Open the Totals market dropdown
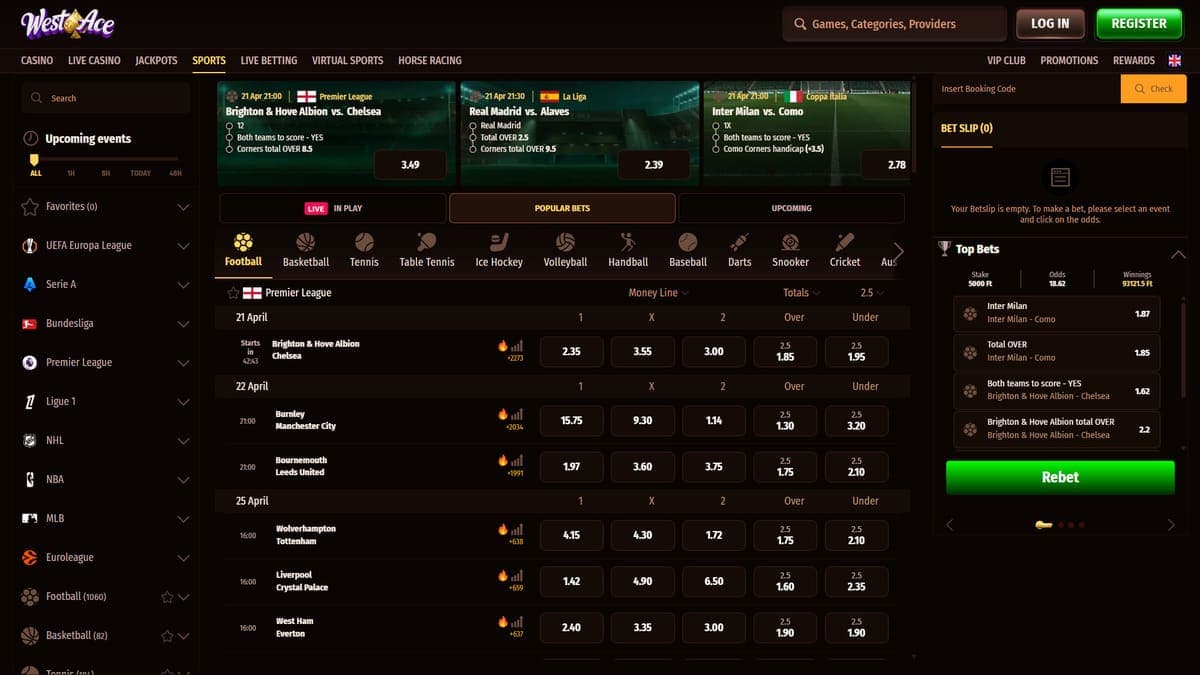 point(801,293)
